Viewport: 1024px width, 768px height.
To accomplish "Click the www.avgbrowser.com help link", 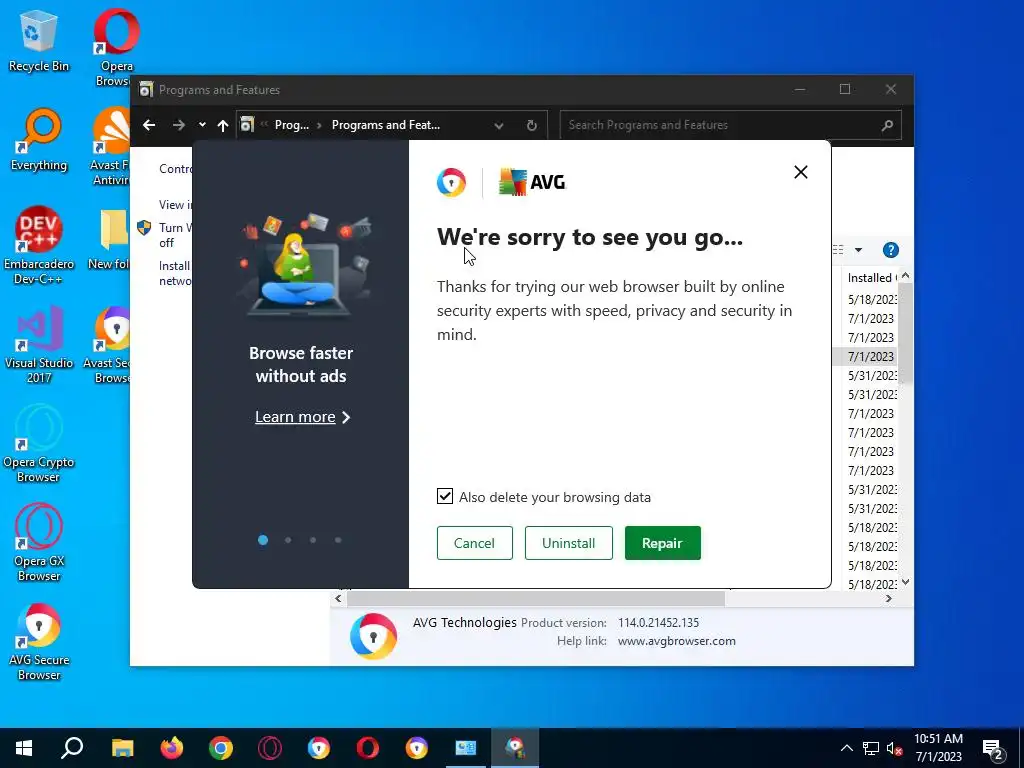I will [x=677, y=641].
